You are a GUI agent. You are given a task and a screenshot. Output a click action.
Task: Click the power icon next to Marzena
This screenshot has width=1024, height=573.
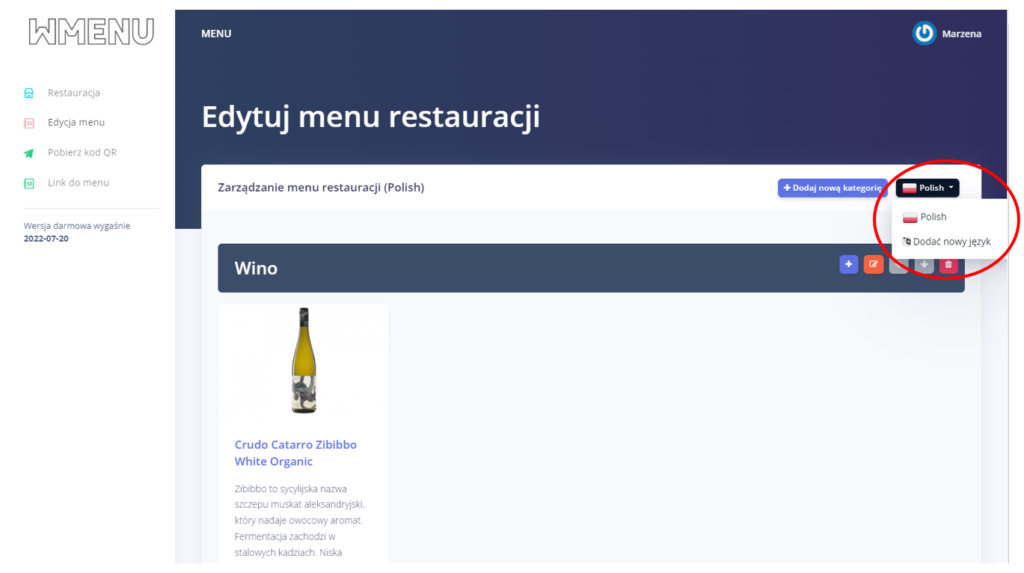924,34
